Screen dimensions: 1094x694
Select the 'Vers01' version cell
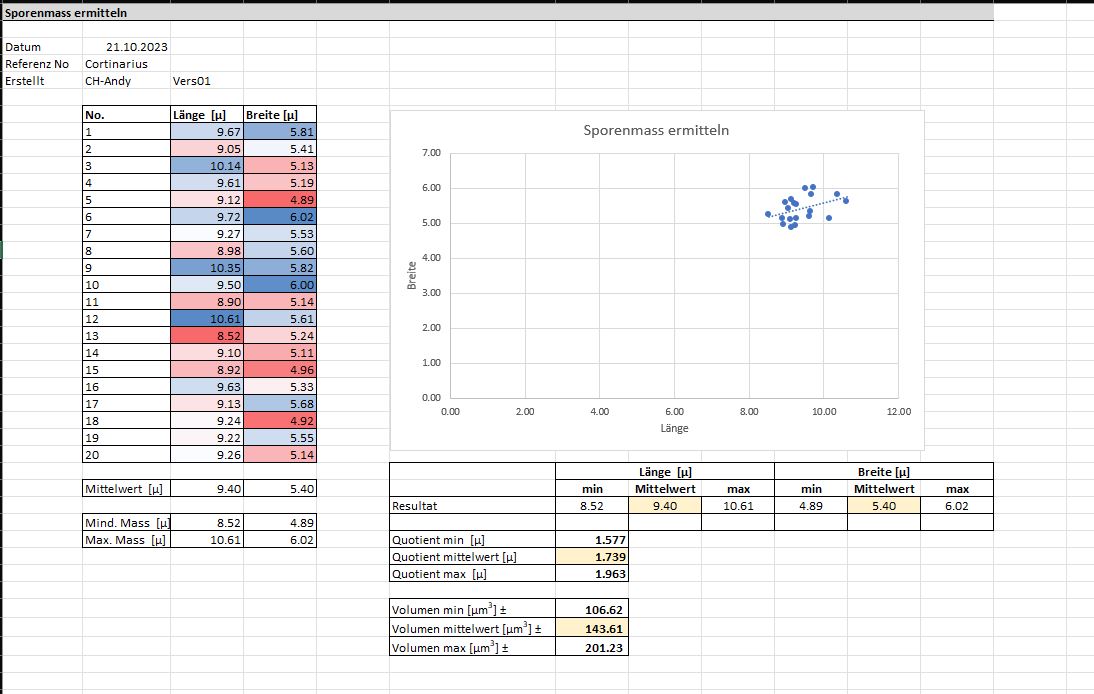[x=191, y=81]
